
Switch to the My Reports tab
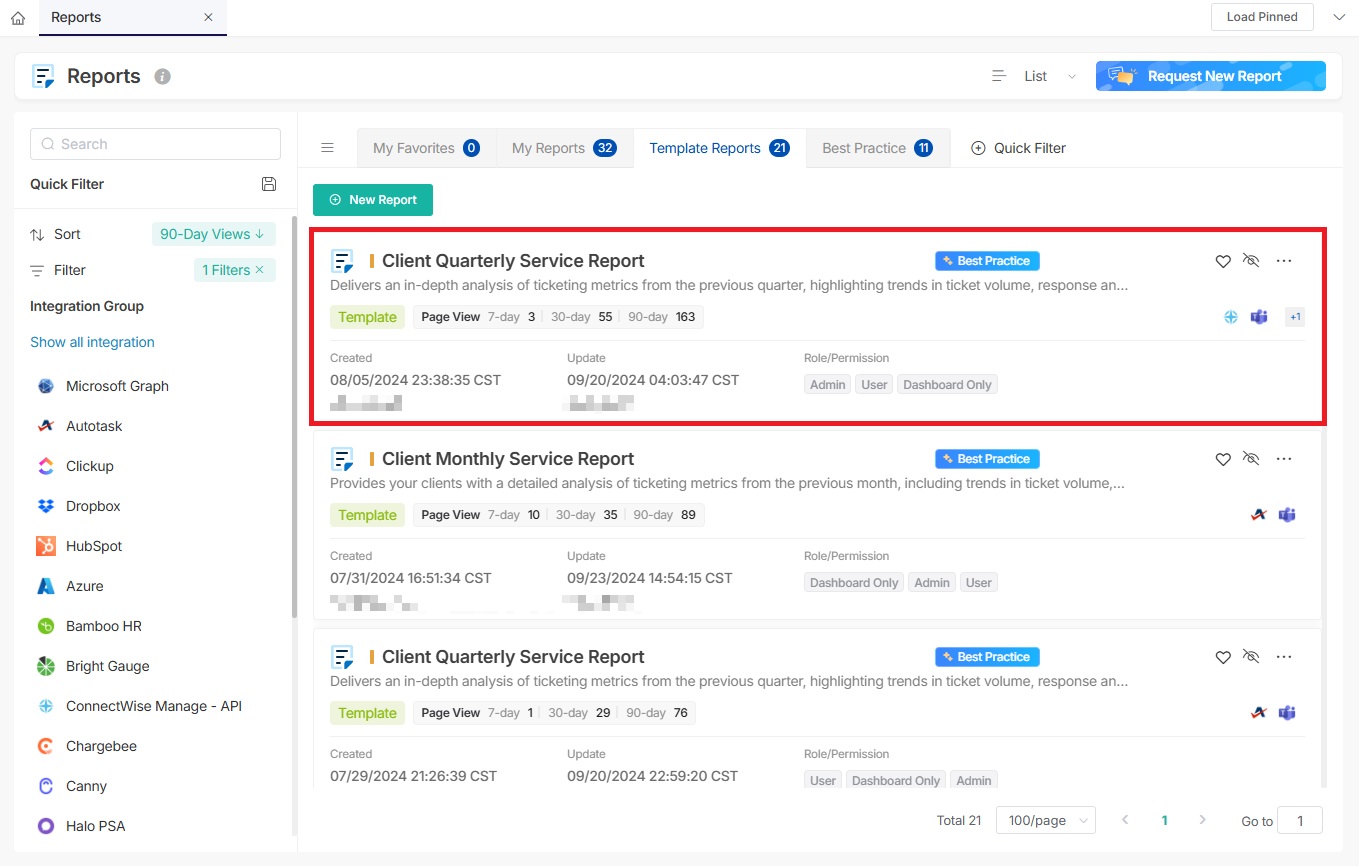(x=563, y=148)
